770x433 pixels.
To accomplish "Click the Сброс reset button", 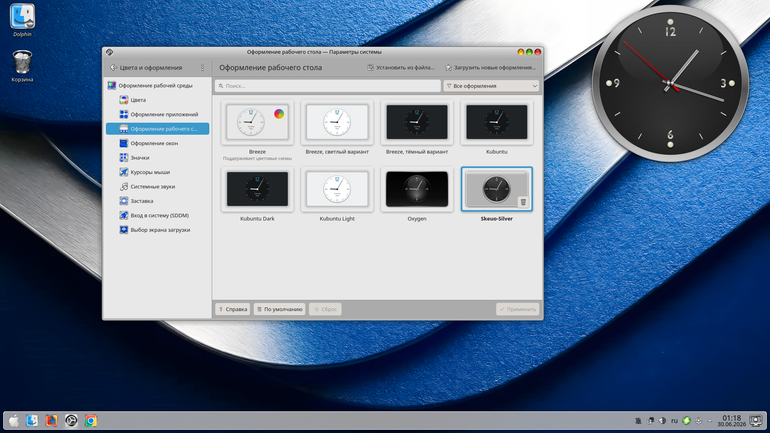I will pyautogui.click(x=325, y=309).
